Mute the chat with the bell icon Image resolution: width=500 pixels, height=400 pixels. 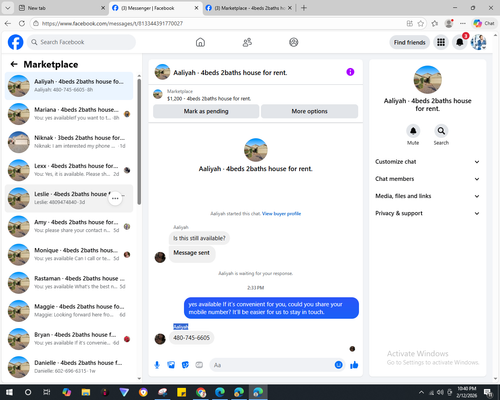(413, 131)
